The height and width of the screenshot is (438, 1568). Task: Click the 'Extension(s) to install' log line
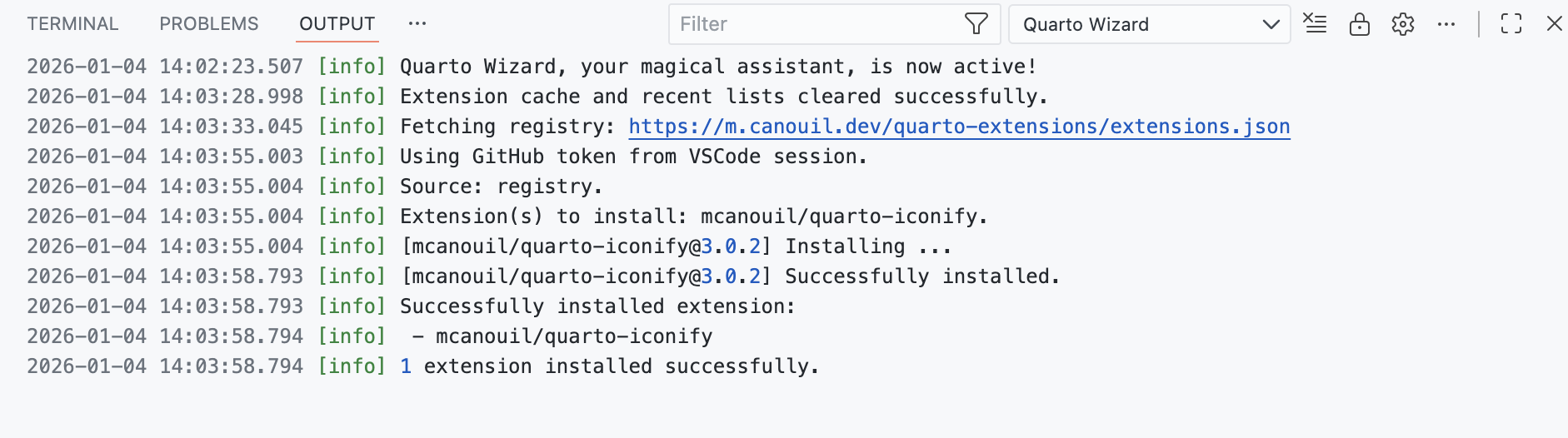(x=693, y=217)
